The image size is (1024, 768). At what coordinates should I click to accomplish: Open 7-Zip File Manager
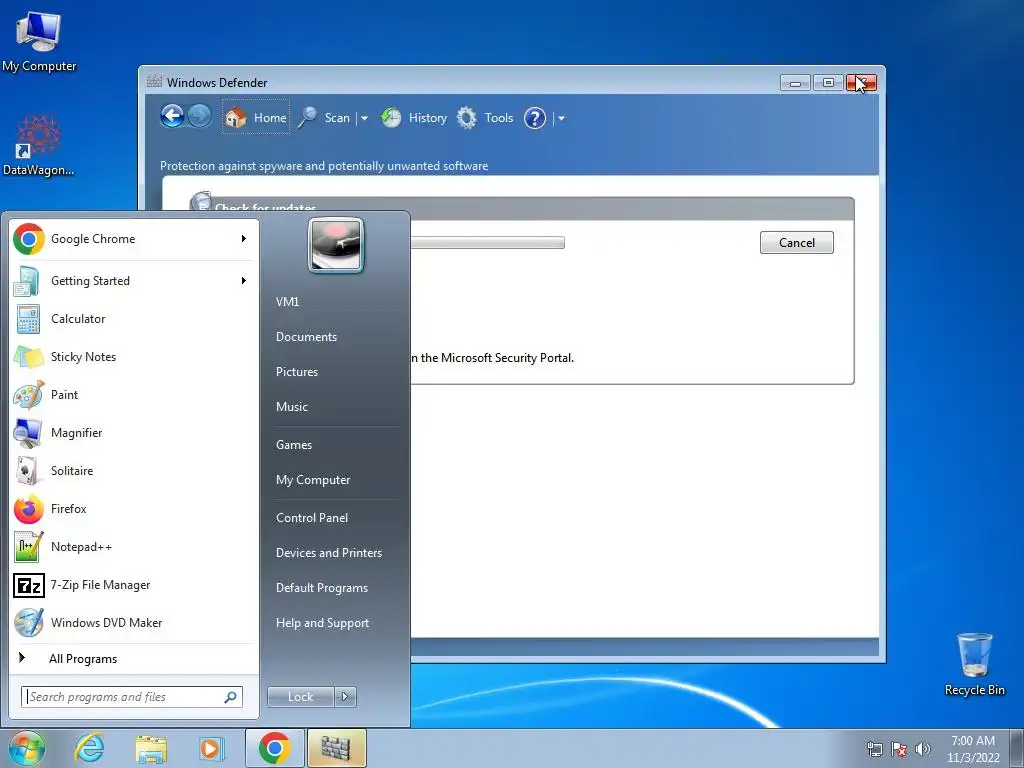coord(133,584)
